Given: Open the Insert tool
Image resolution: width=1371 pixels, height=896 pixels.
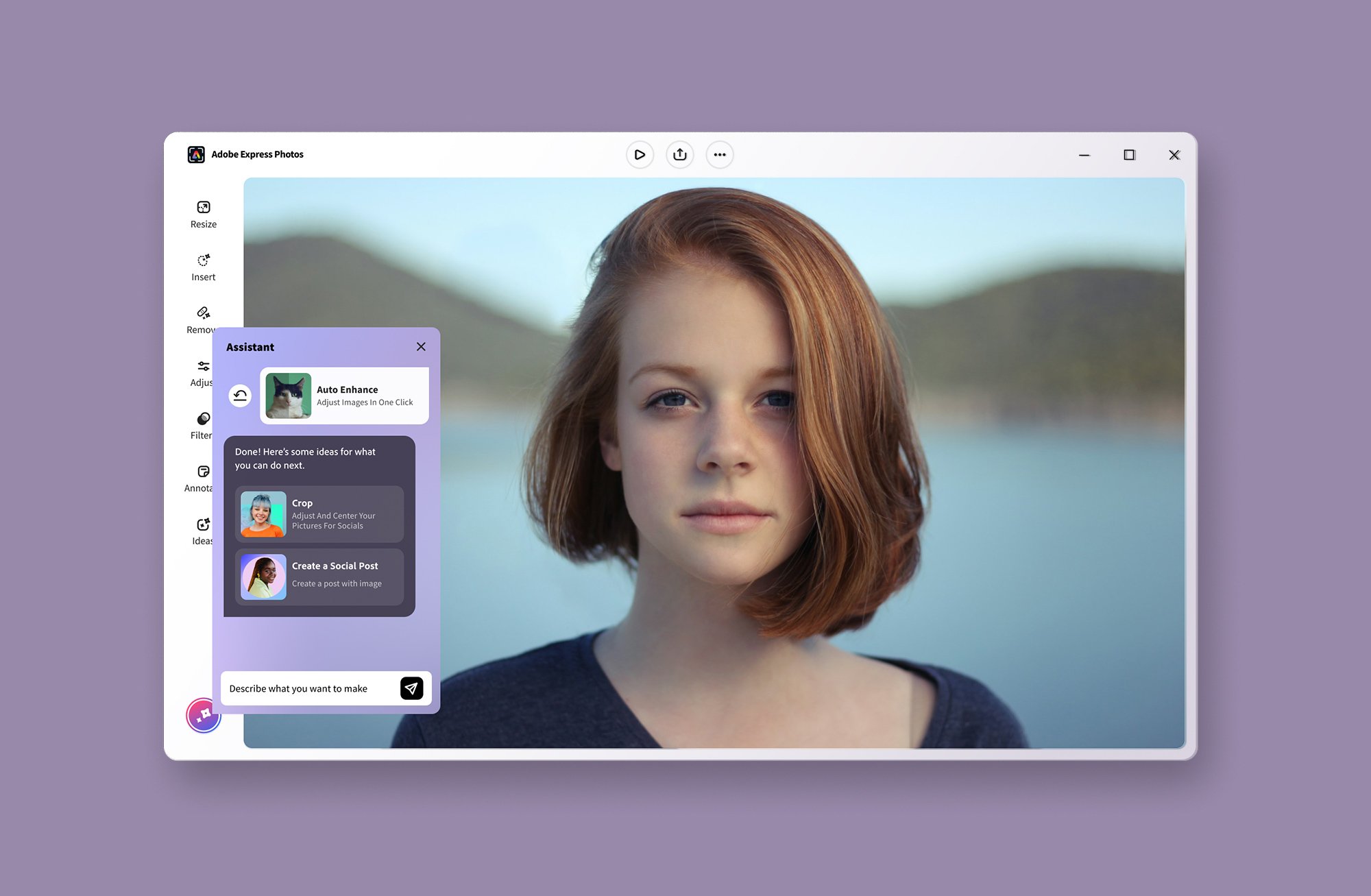Looking at the screenshot, I should click(x=203, y=267).
